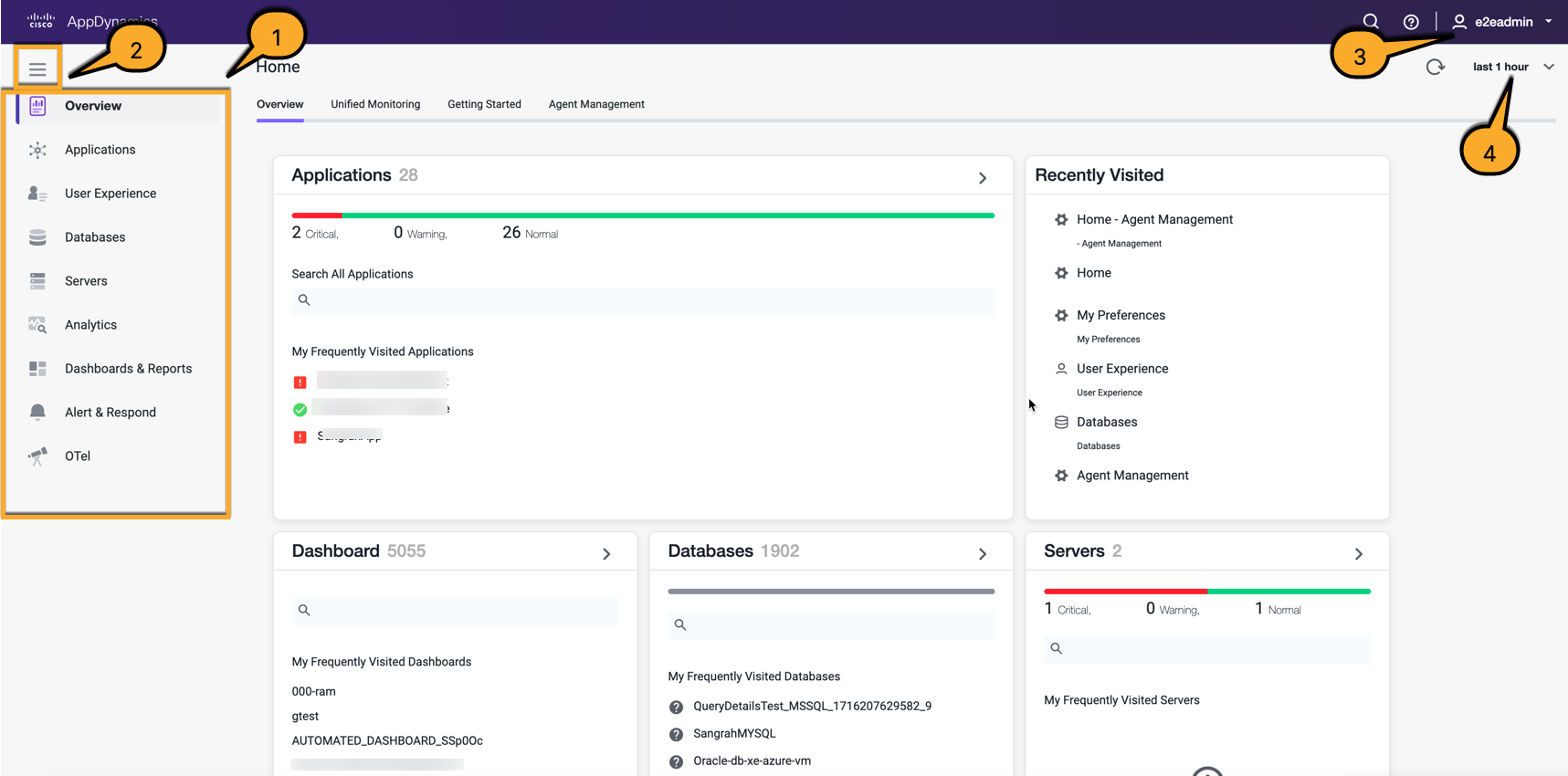Open the last 1 hour time range dropdown
The image size is (1568, 776).
tap(1513, 67)
